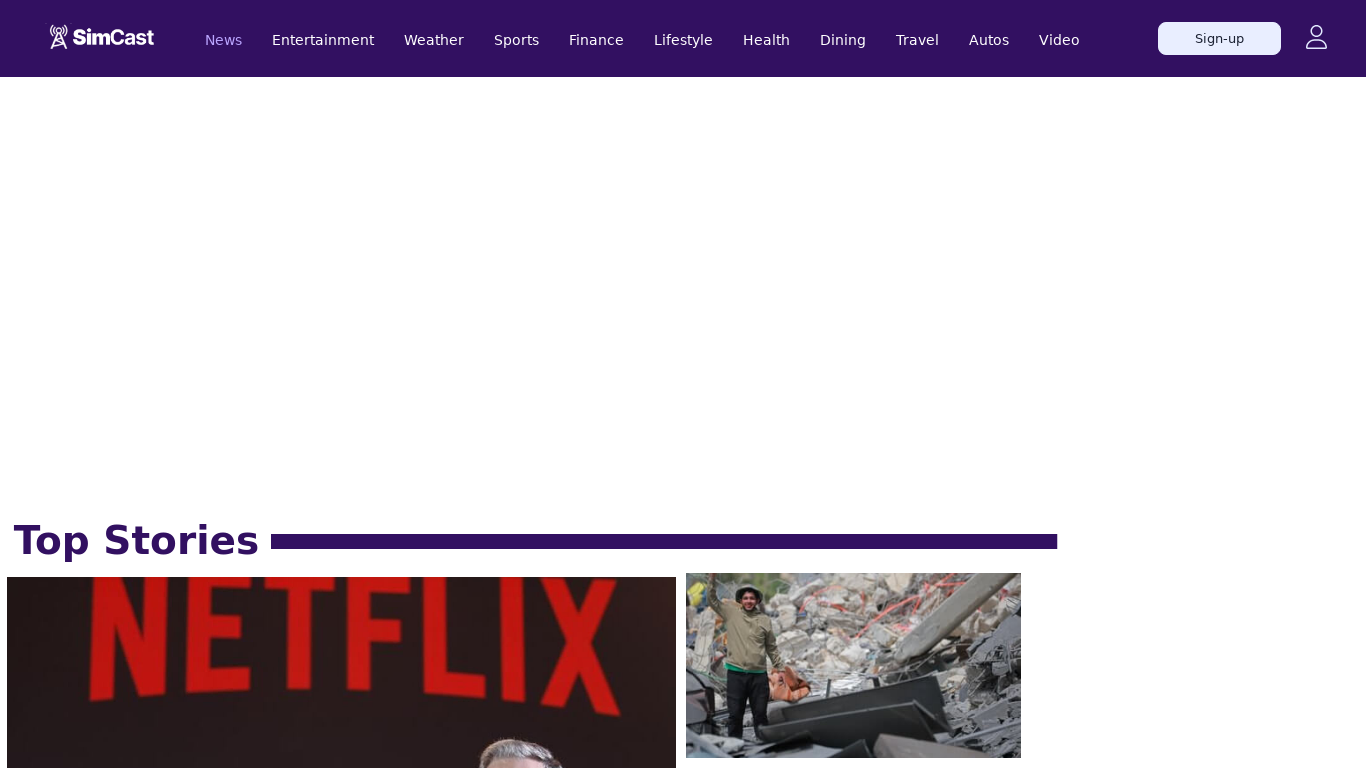This screenshot has width=1366, height=768.
Task: Go to the Travel section
Action: coord(917,40)
